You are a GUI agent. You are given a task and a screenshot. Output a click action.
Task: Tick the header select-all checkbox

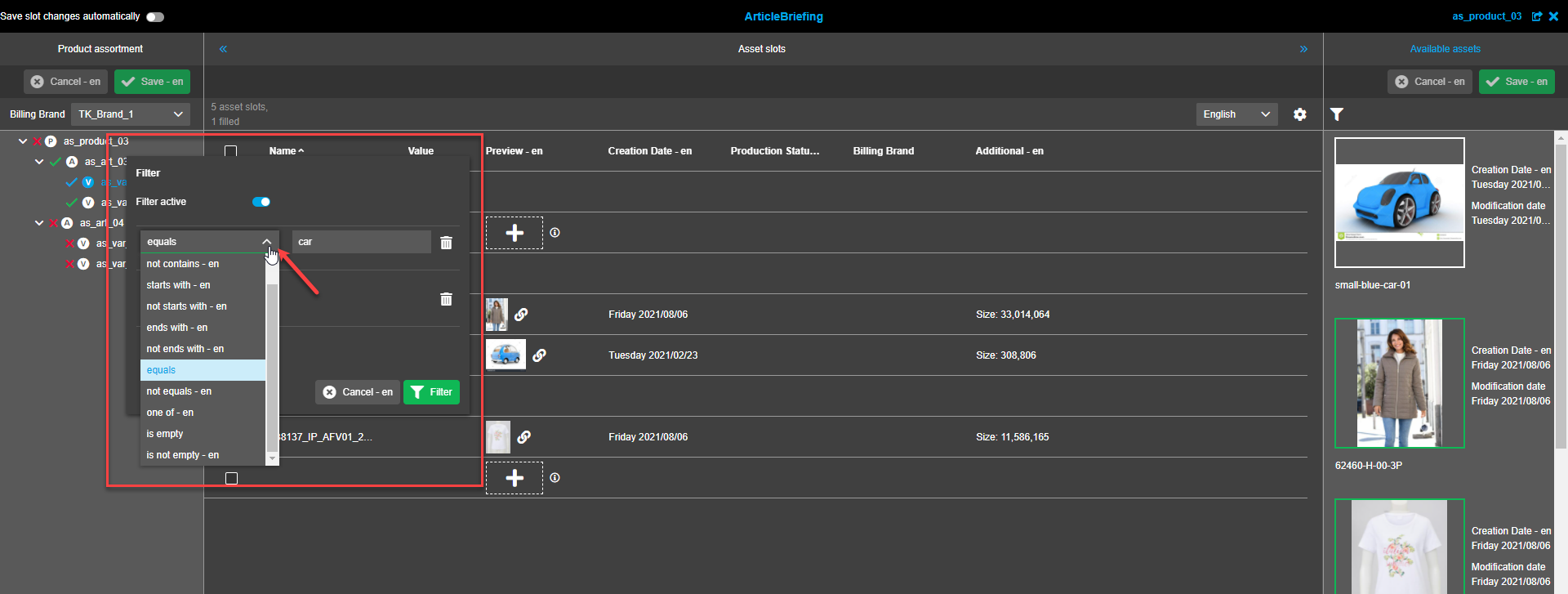pos(231,151)
